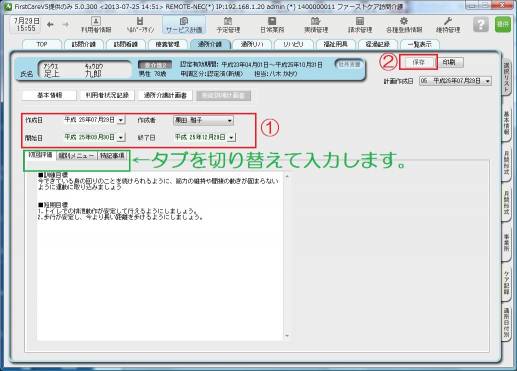Open the 作成日 date dropdown arrow
The width and height of the screenshot is (517, 371).
(x=121, y=120)
